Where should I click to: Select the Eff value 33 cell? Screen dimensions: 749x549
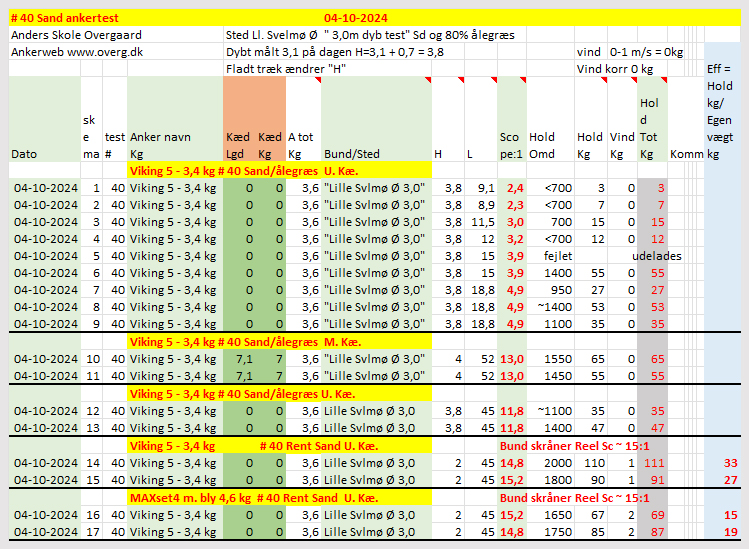click(728, 463)
